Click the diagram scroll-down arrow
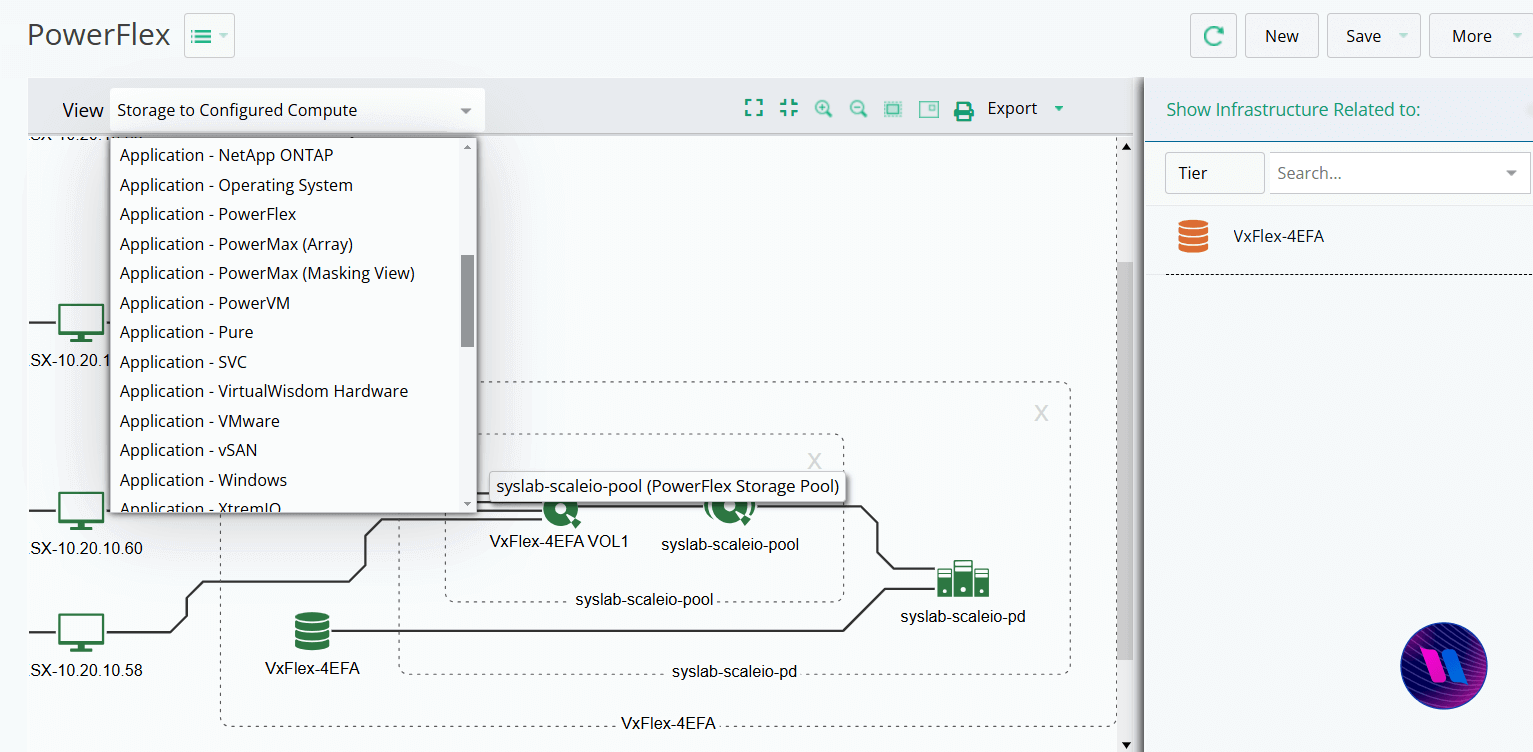1533x752 pixels. (1125, 743)
